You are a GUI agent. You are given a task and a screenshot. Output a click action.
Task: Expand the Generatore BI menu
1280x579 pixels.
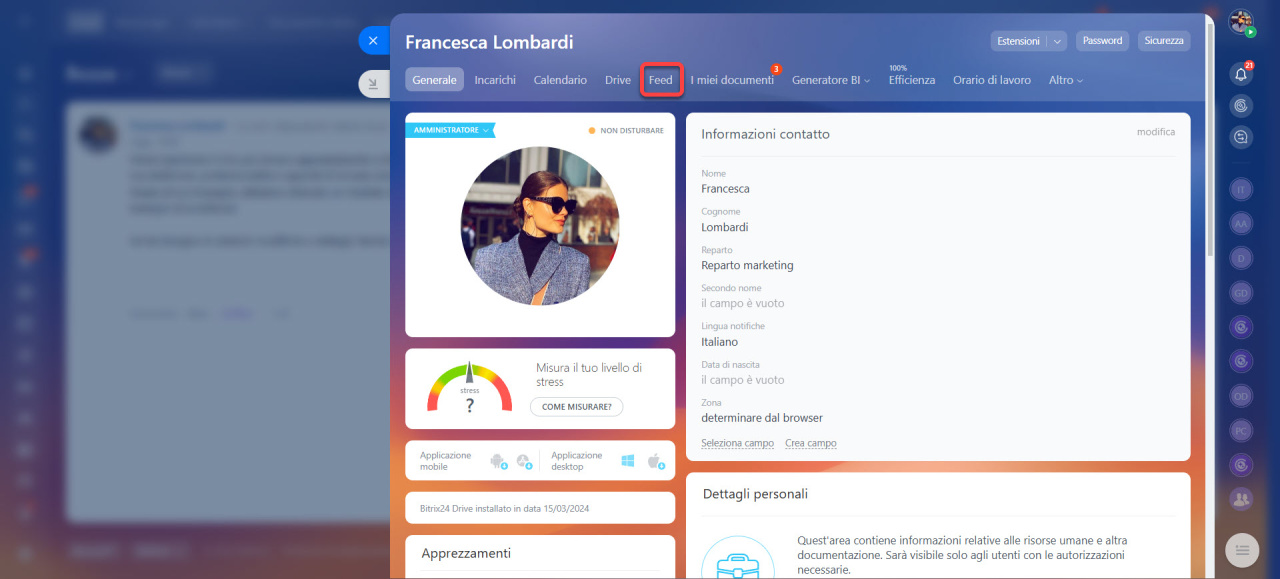[x=831, y=80]
